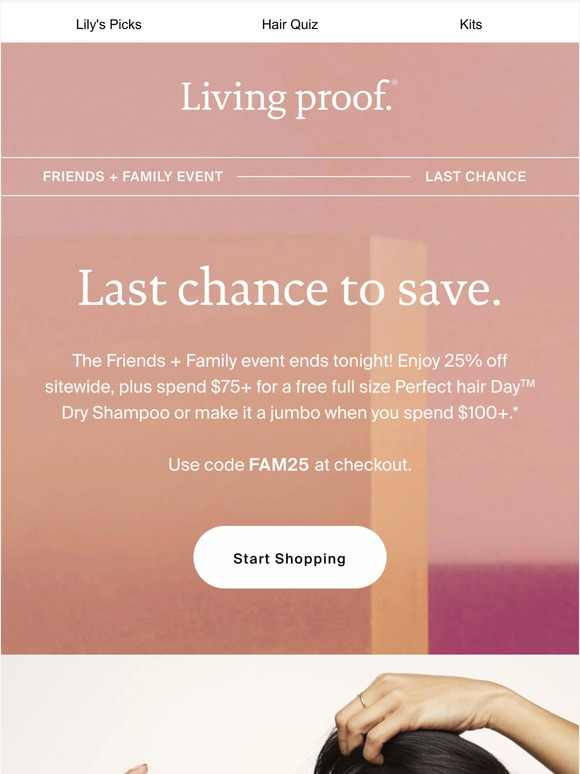This screenshot has height=774, width=580.
Task: Click the orange pillar in the hero background
Action: coord(398,444)
